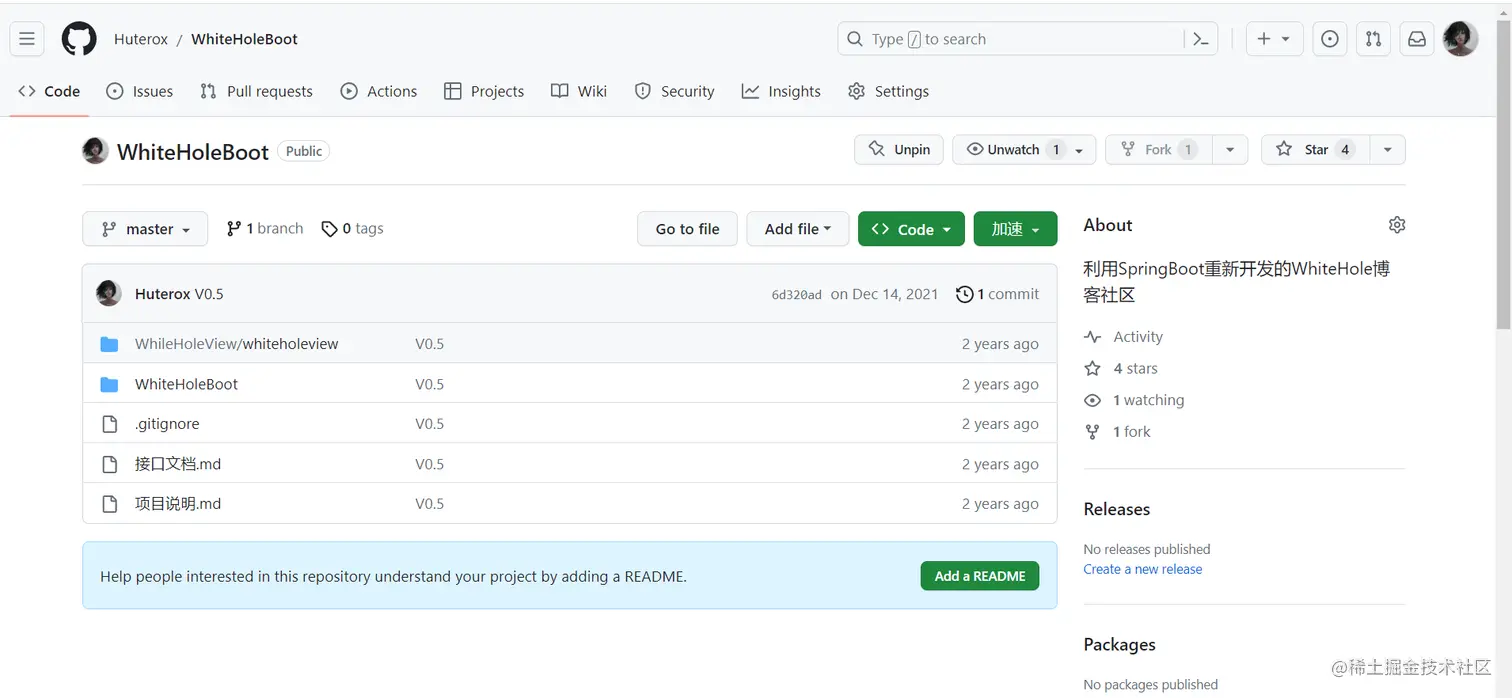This screenshot has height=698, width=1512.
Task: Open the Insights tab
Action: pos(781,91)
